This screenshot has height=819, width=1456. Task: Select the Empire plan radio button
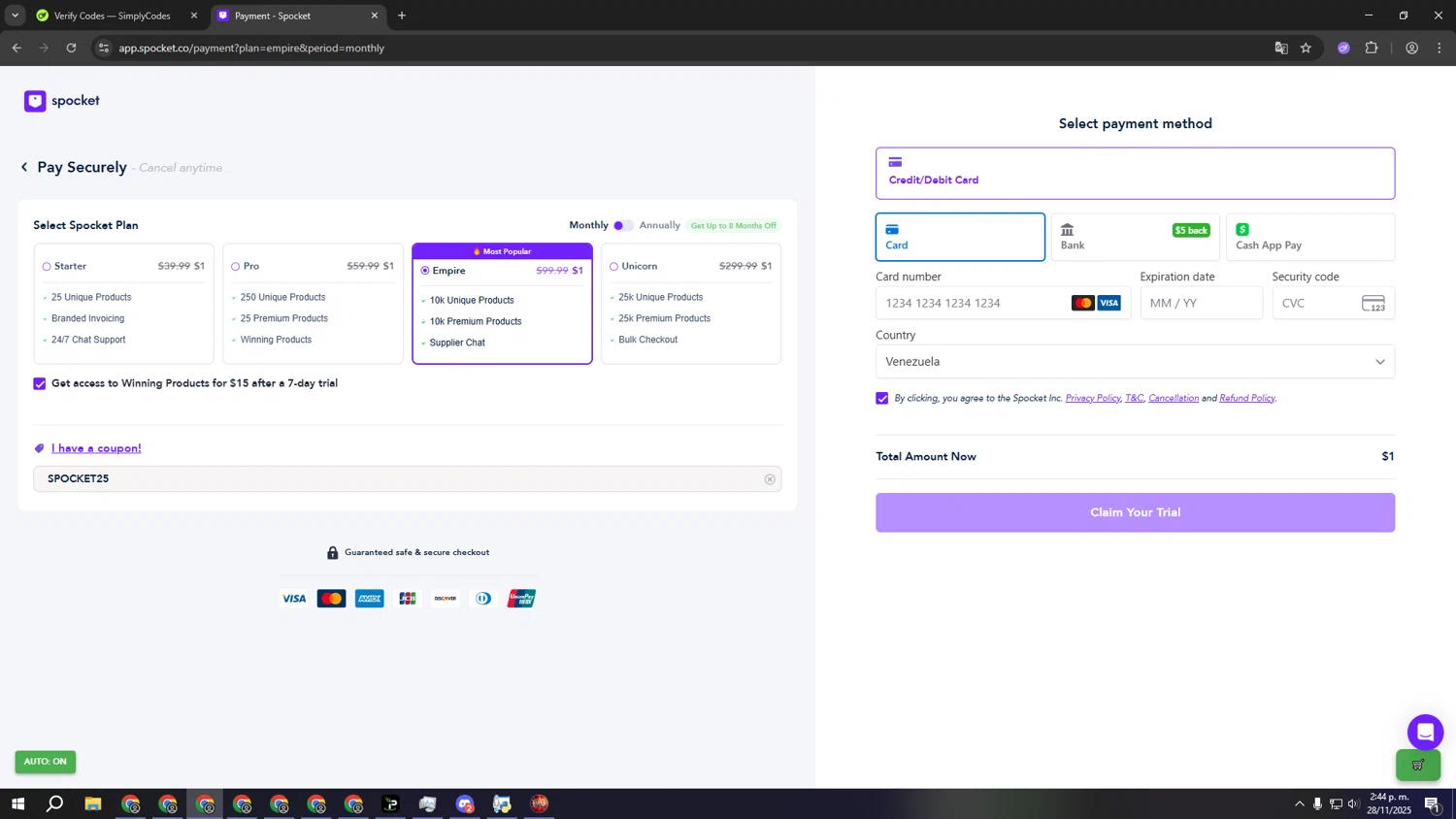pos(425,271)
